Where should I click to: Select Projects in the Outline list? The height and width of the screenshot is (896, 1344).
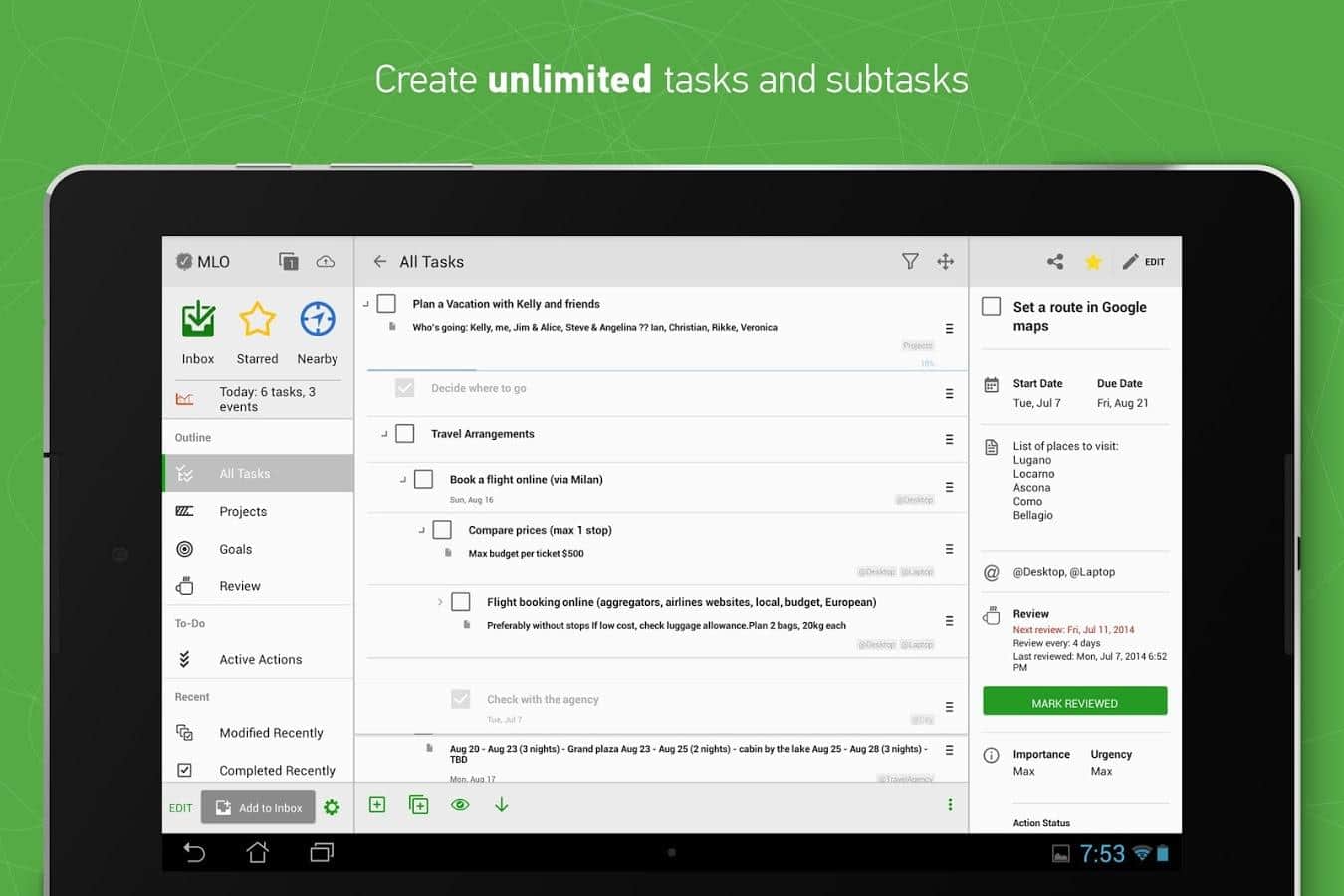pyautogui.click(x=243, y=512)
